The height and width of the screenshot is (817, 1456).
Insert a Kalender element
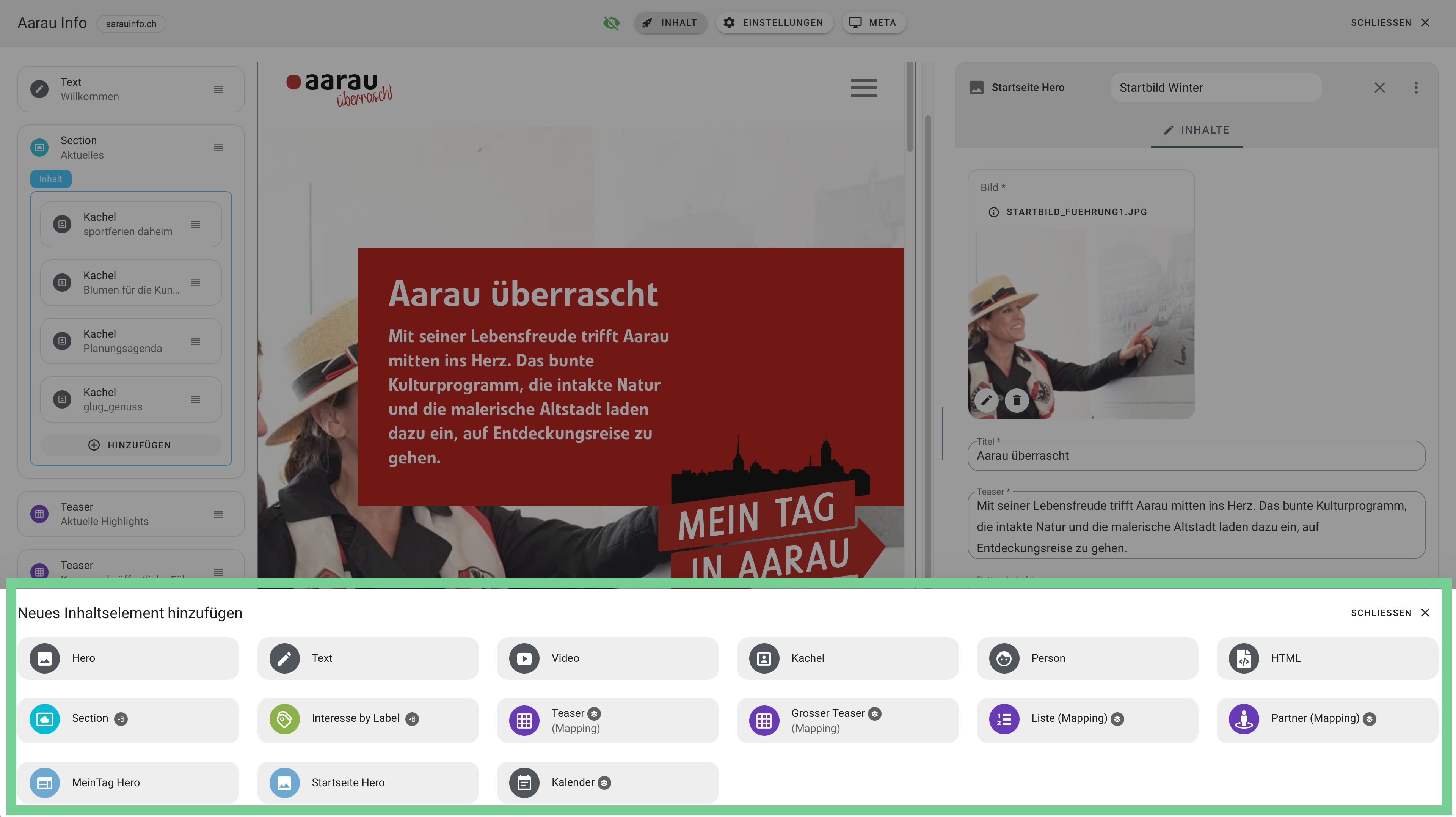[607, 782]
